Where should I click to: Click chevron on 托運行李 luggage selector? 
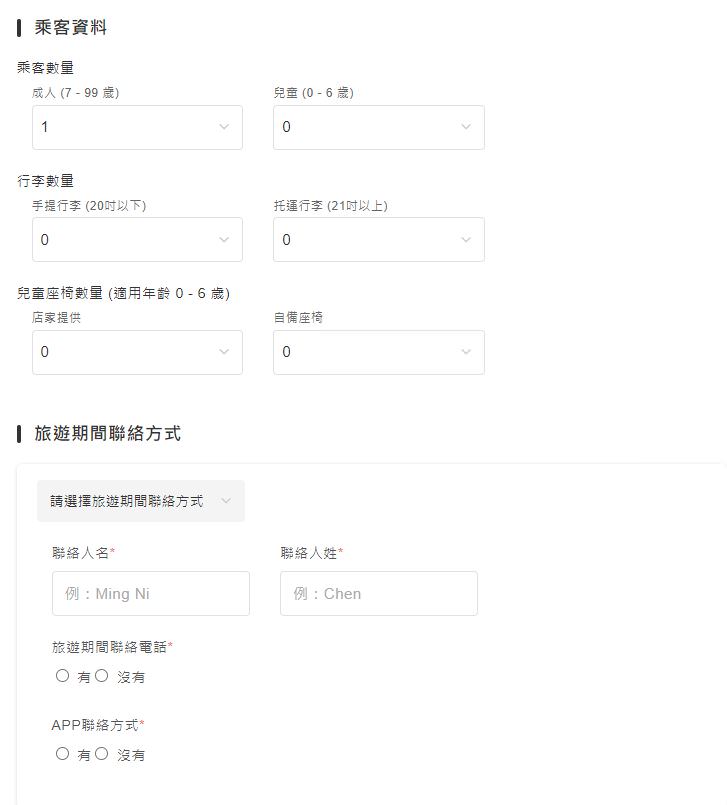click(x=464, y=239)
